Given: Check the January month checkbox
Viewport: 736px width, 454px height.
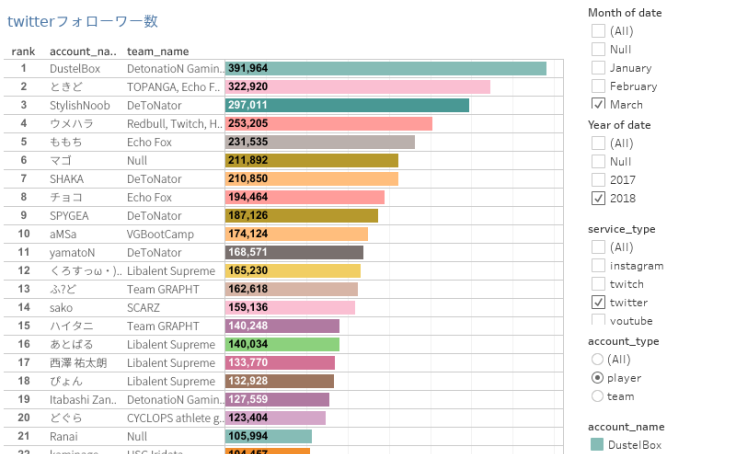Looking at the screenshot, I should click(x=598, y=68).
